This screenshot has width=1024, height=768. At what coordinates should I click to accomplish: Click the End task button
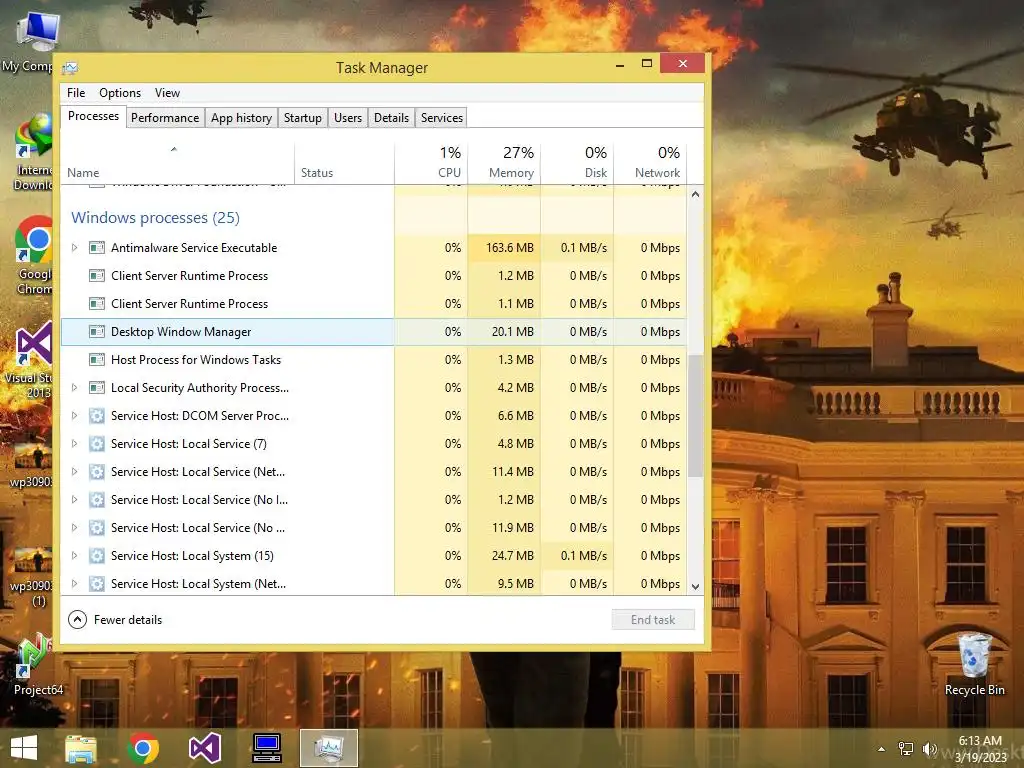point(653,620)
